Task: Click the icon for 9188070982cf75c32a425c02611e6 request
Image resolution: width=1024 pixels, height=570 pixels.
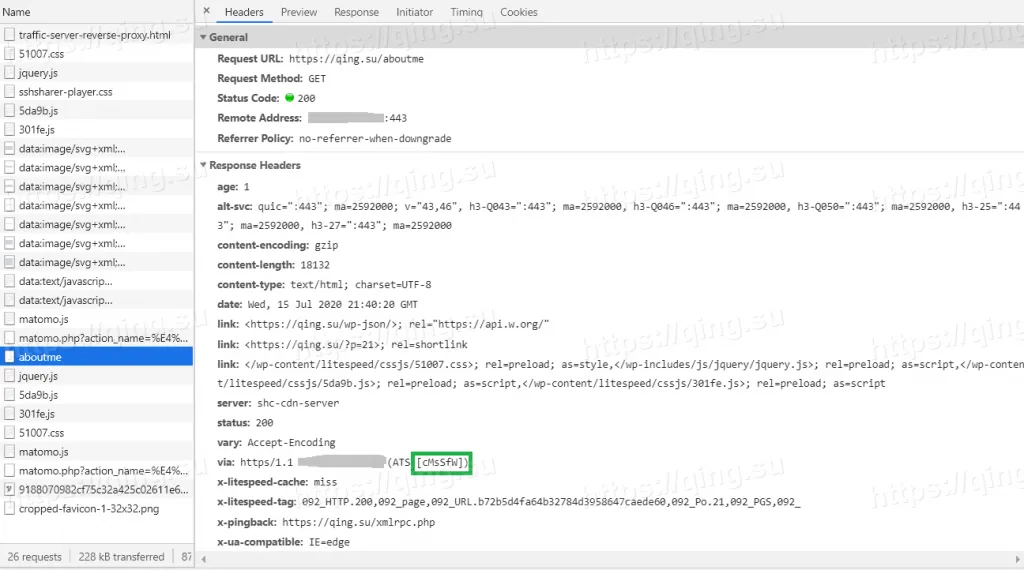Action: click(9, 490)
